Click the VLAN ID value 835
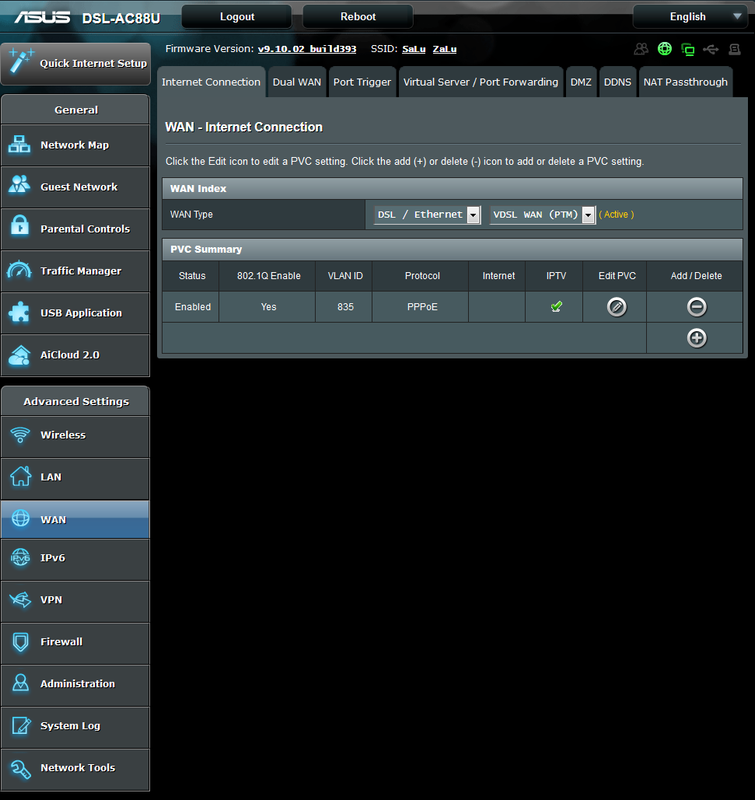The height and width of the screenshot is (800, 755). pyautogui.click(x=345, y=307)
